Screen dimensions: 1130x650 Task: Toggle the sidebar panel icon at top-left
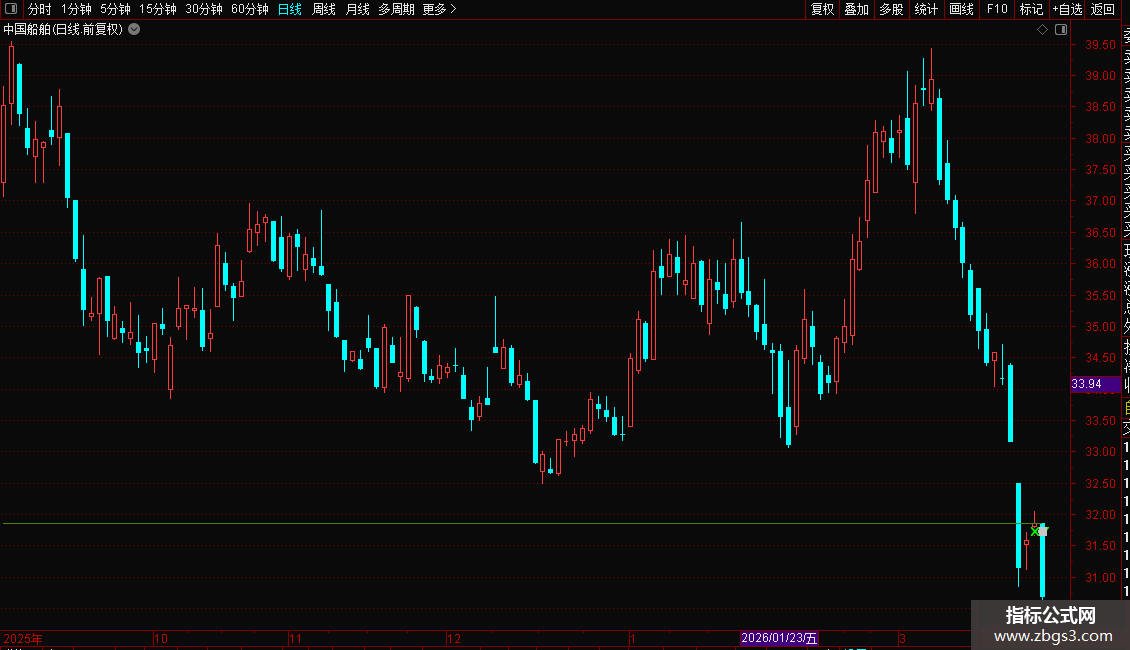tap(11, 9)
